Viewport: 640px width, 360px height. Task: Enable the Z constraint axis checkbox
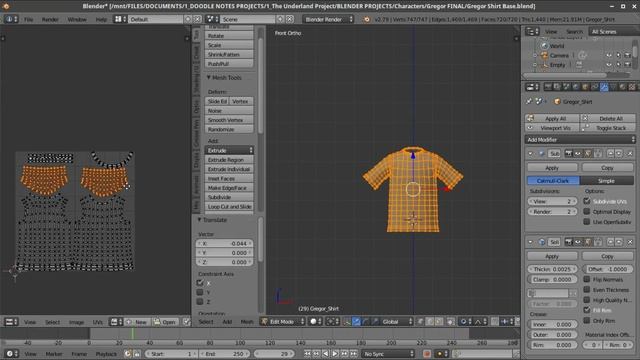coord(200,302)
